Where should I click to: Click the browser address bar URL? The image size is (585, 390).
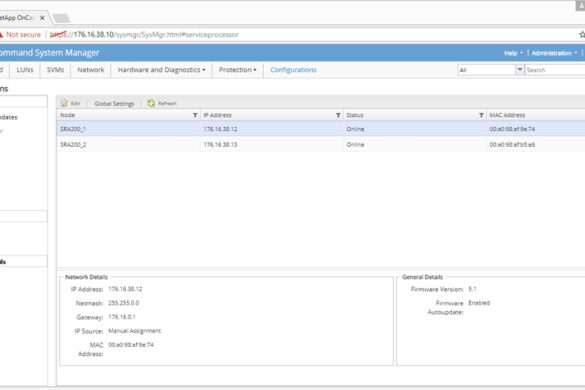(144, 34)
